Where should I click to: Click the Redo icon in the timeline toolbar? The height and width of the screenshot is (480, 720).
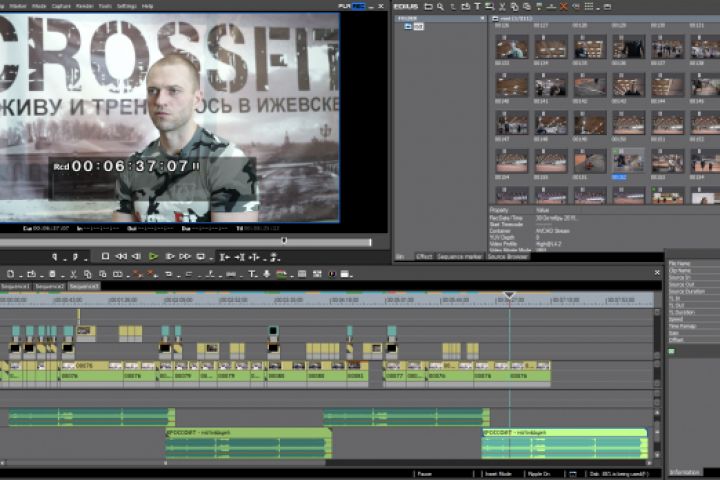(188, 274)
